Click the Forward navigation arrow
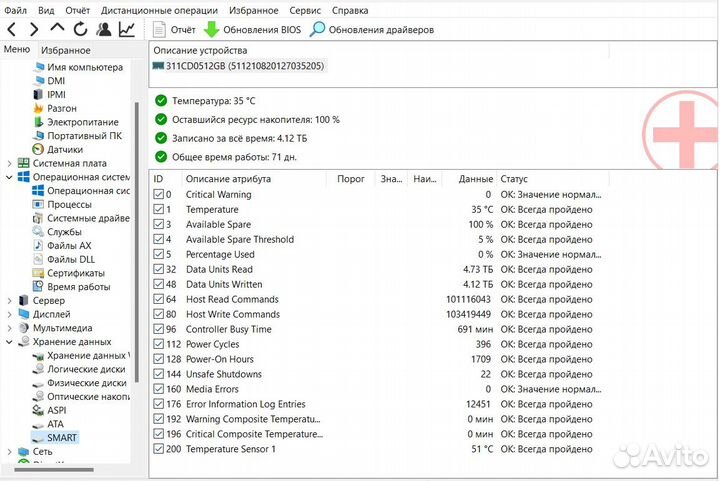Viewport: 720px width, 481px height. click(34, 30)
